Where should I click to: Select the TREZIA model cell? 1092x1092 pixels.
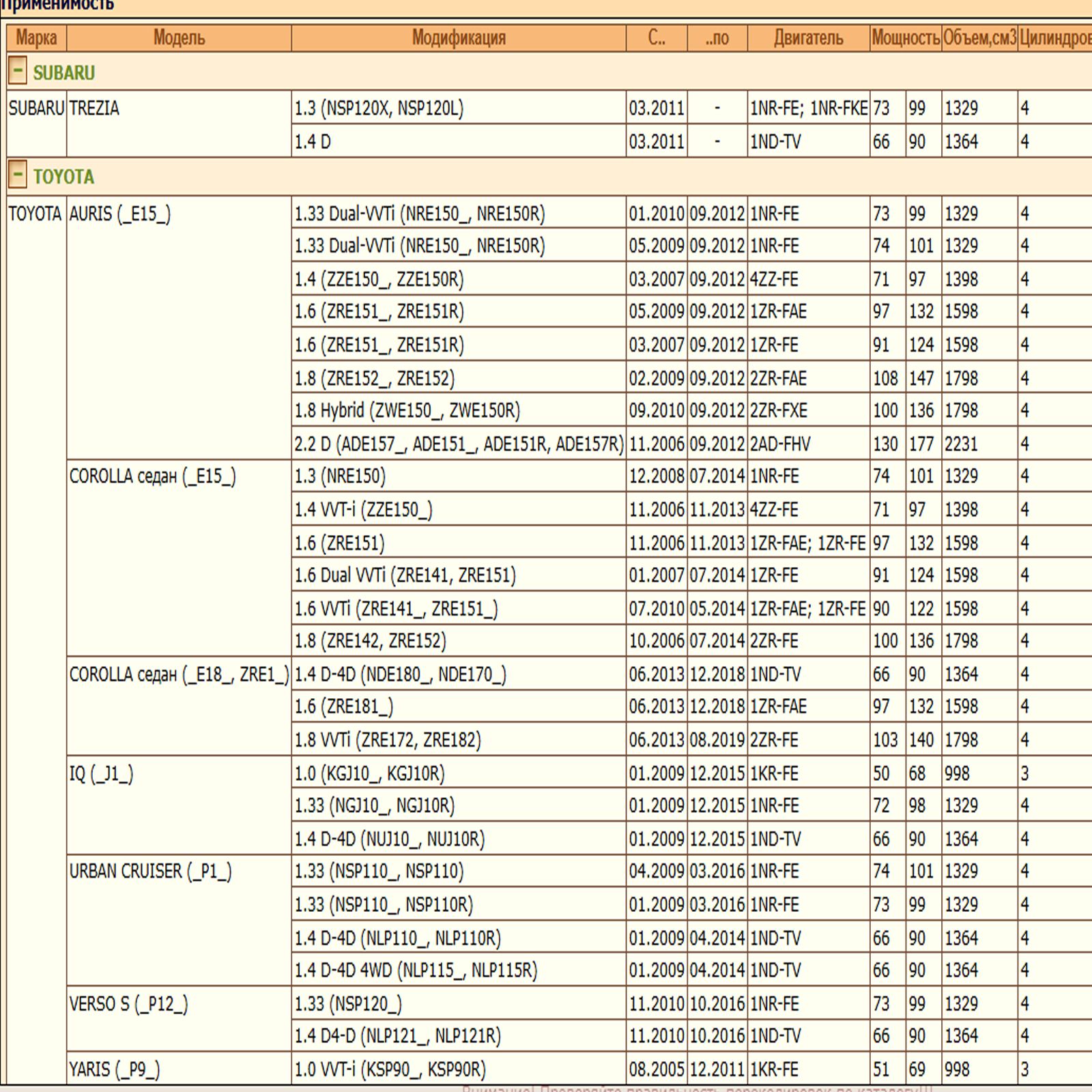[94, 109]
